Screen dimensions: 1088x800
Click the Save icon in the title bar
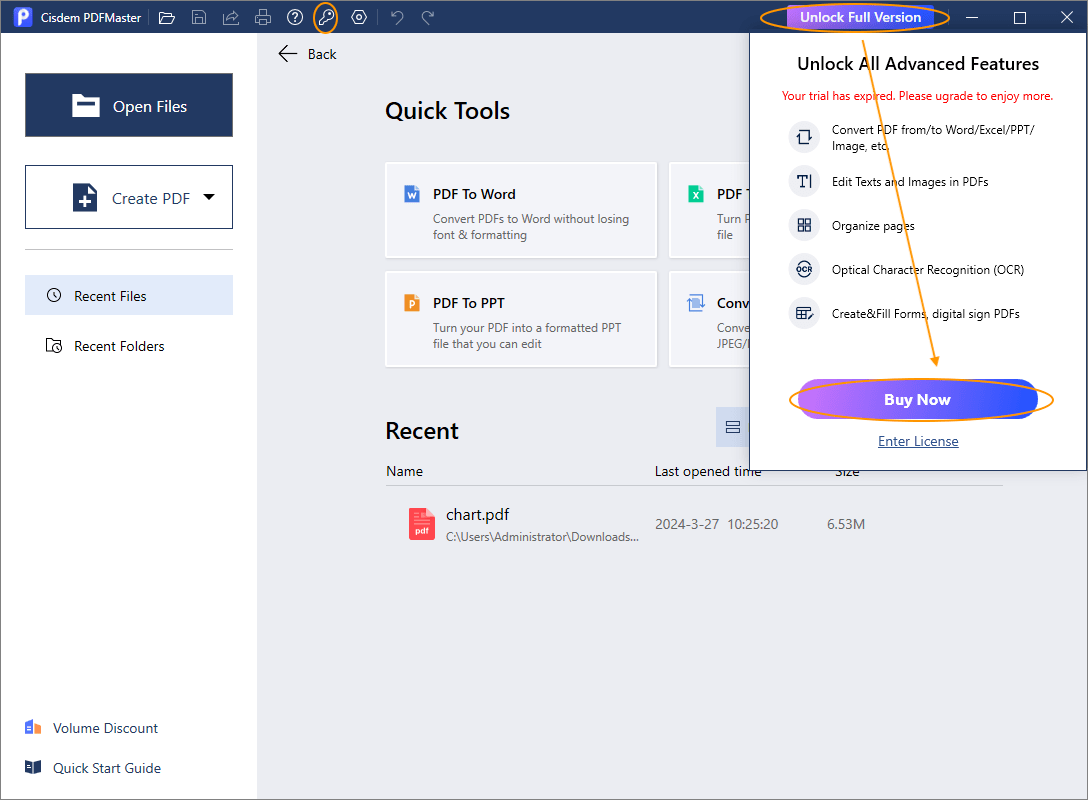(x=199, y=17)
